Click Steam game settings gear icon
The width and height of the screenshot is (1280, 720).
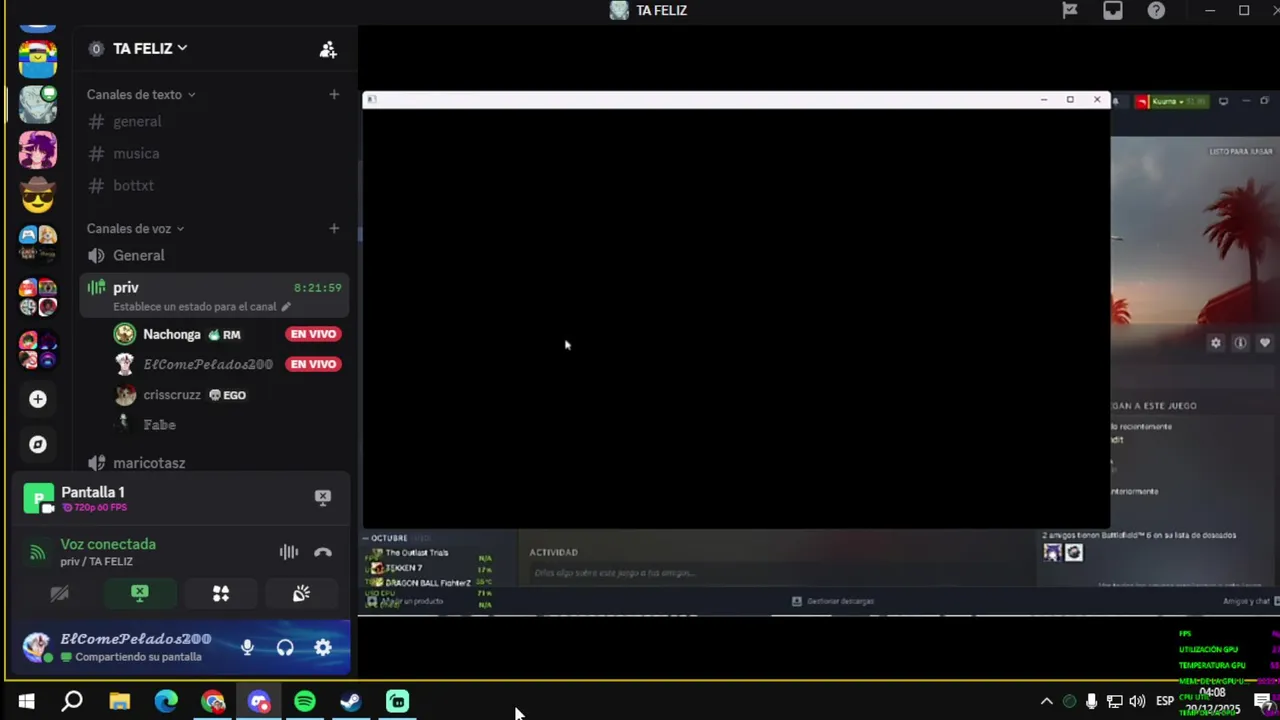pyautogui.click(x=1216, y=343)
